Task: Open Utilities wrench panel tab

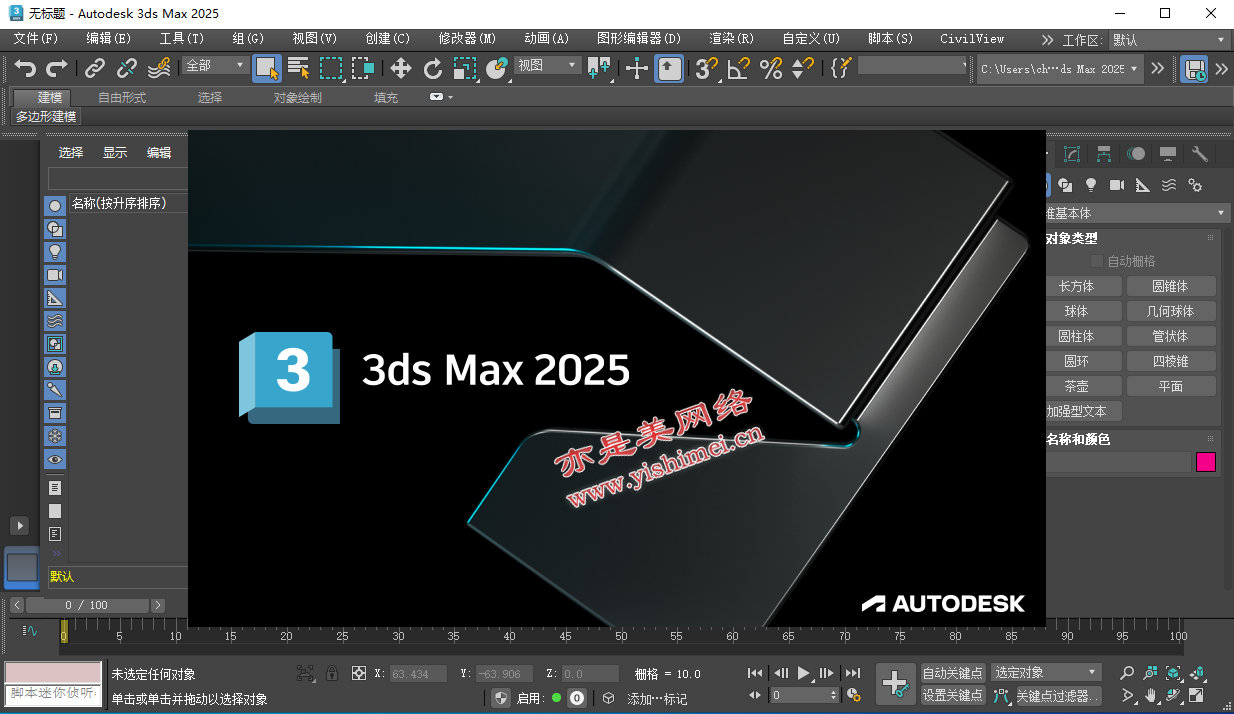Action: pos(1200,154)
